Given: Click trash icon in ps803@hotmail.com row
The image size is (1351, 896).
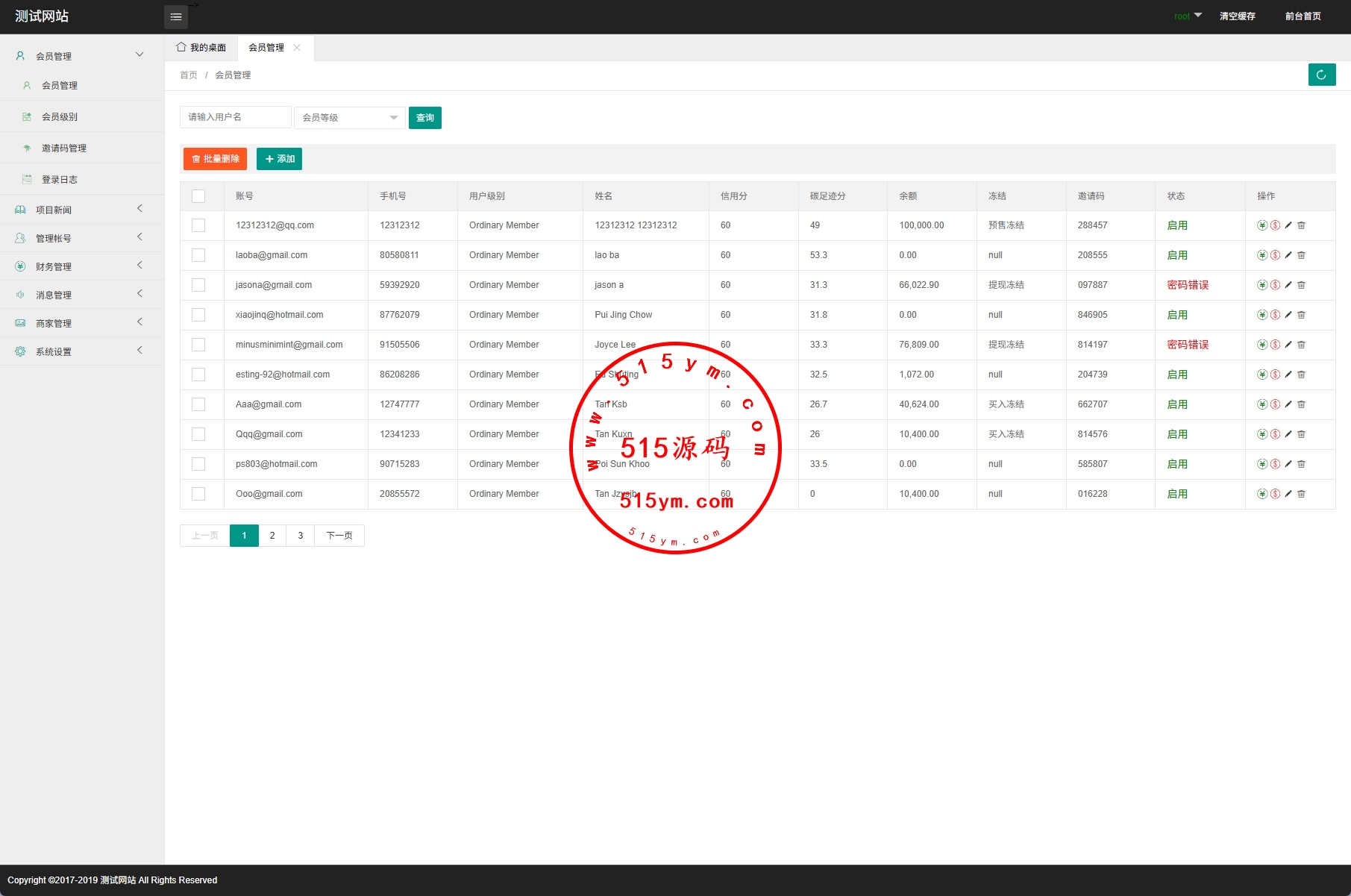Looking at the screenshot, I should [1301, 464].
